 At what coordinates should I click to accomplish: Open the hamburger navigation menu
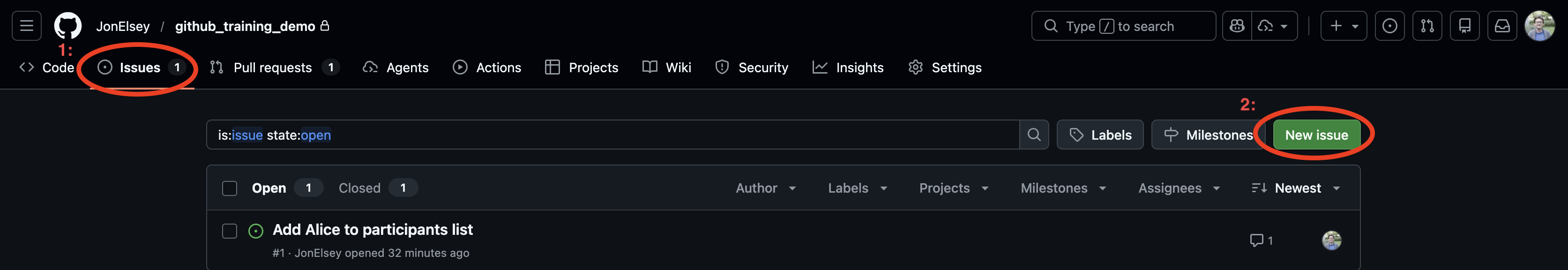[x=27, y=26]
